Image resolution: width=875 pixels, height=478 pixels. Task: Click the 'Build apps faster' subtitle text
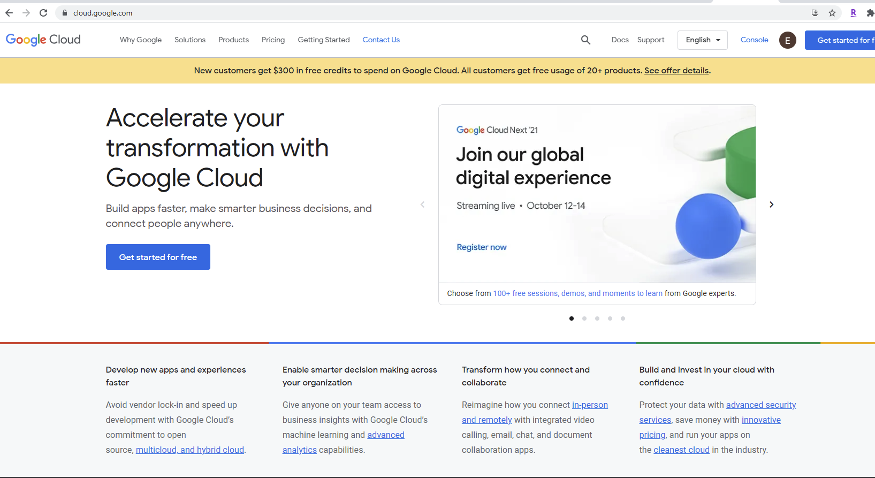[238, 216]
